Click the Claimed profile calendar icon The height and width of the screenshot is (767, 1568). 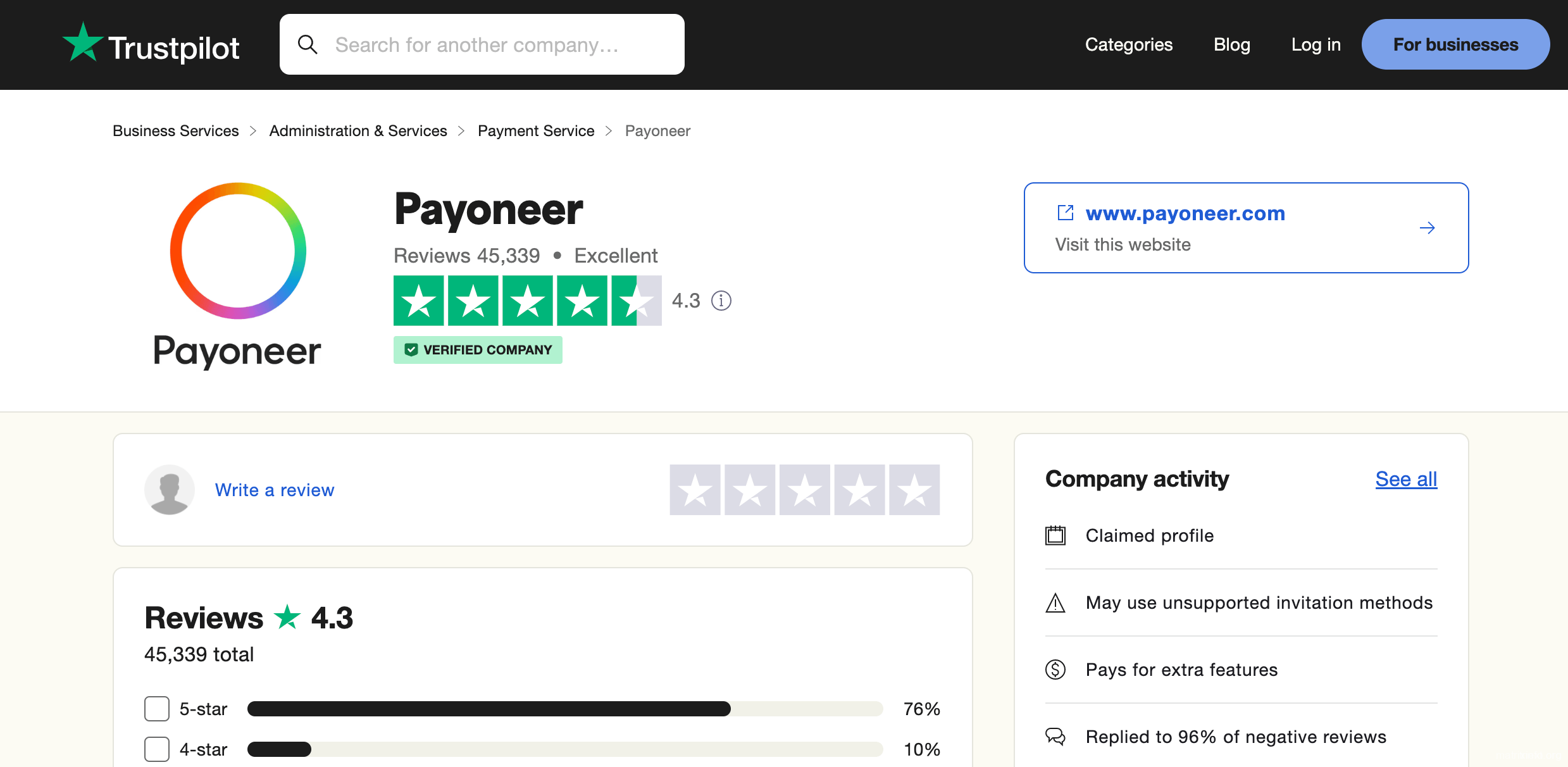[1055, 535]
